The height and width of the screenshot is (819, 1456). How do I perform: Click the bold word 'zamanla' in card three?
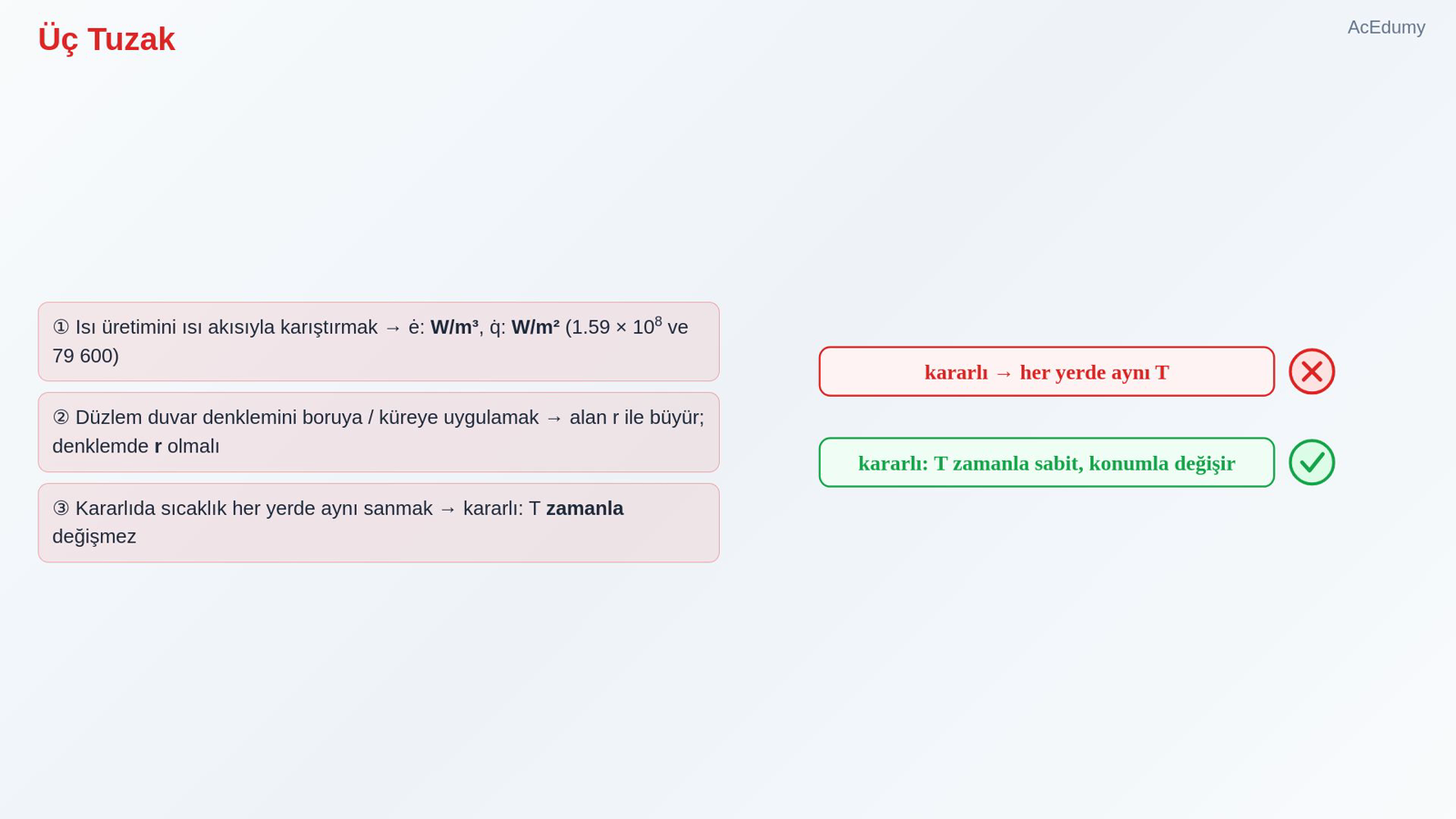pyautogui.click(x=584, y=509)
